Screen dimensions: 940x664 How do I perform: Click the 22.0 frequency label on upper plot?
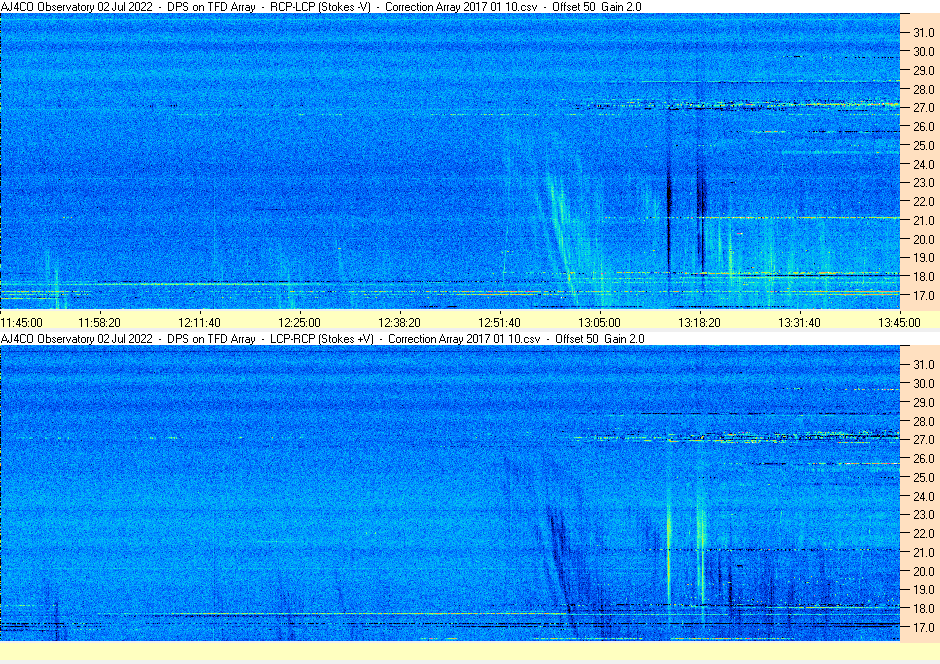click(923, 201)
